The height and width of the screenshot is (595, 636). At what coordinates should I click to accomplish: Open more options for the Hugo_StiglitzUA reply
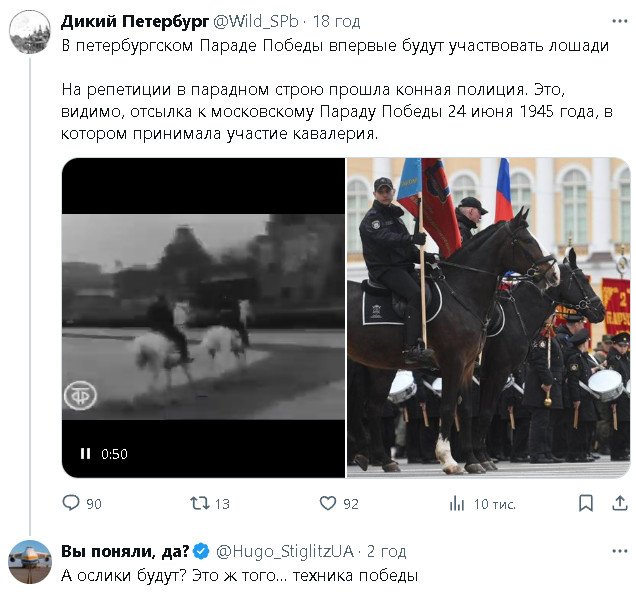coord(620,551)
